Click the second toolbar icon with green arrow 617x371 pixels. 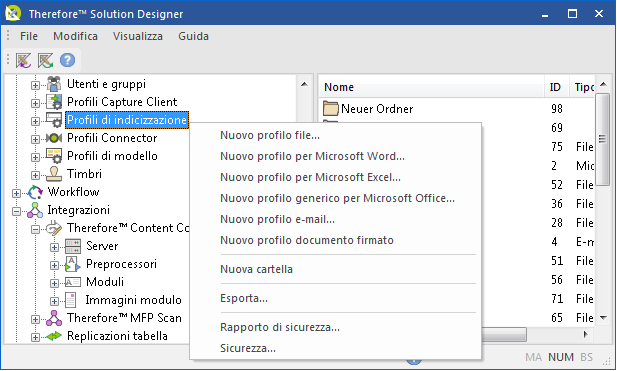pyautogui.click(x=45, y=61)
